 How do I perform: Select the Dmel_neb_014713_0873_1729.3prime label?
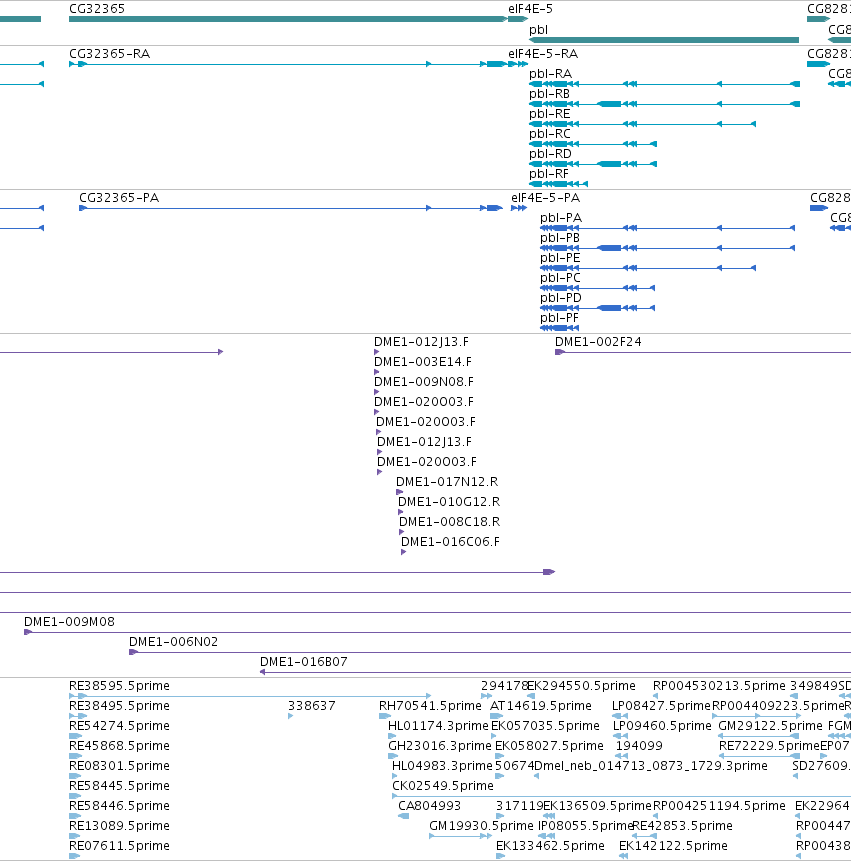click(651, 765)
